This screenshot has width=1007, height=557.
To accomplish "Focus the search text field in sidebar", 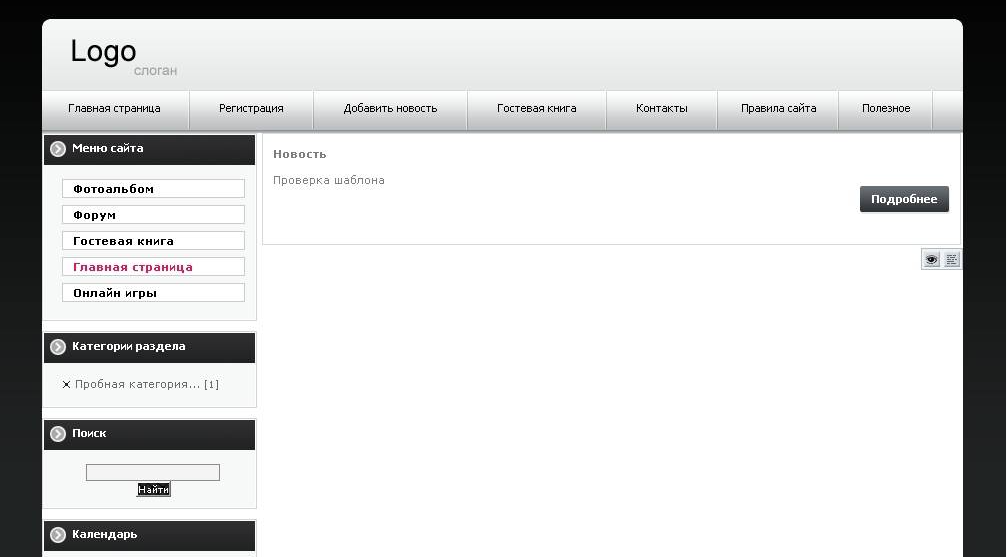I will pyautogui.click(x=152, y=472).
